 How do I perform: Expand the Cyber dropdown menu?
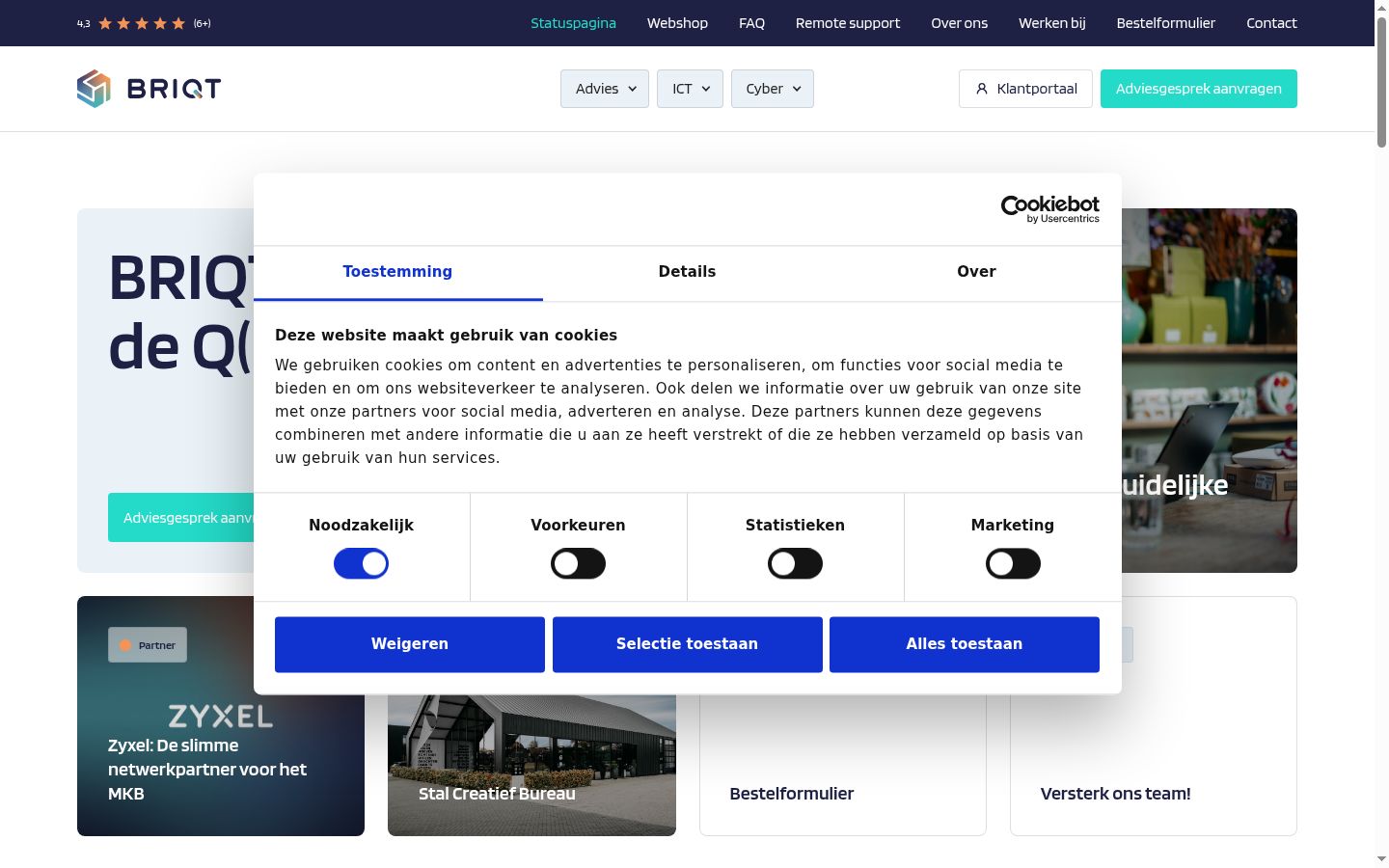(x=773, y=89)
